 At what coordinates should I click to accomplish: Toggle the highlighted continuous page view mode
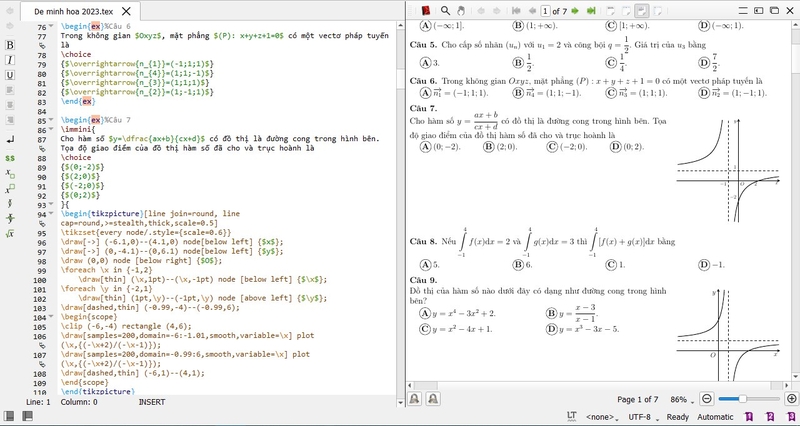(642, 10)
